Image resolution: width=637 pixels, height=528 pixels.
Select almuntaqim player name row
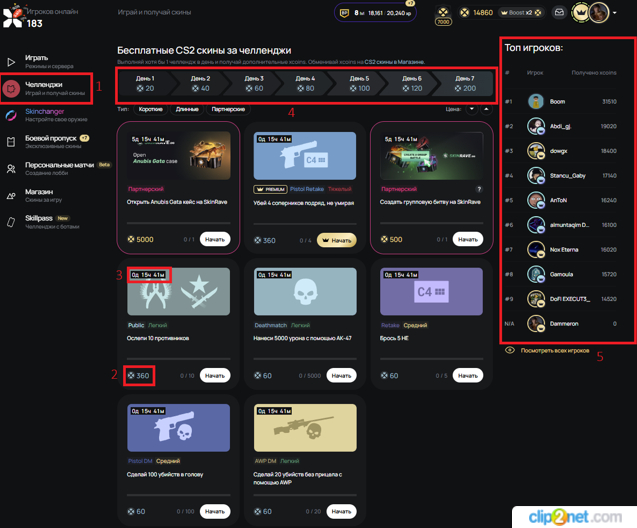coord(561,225)
